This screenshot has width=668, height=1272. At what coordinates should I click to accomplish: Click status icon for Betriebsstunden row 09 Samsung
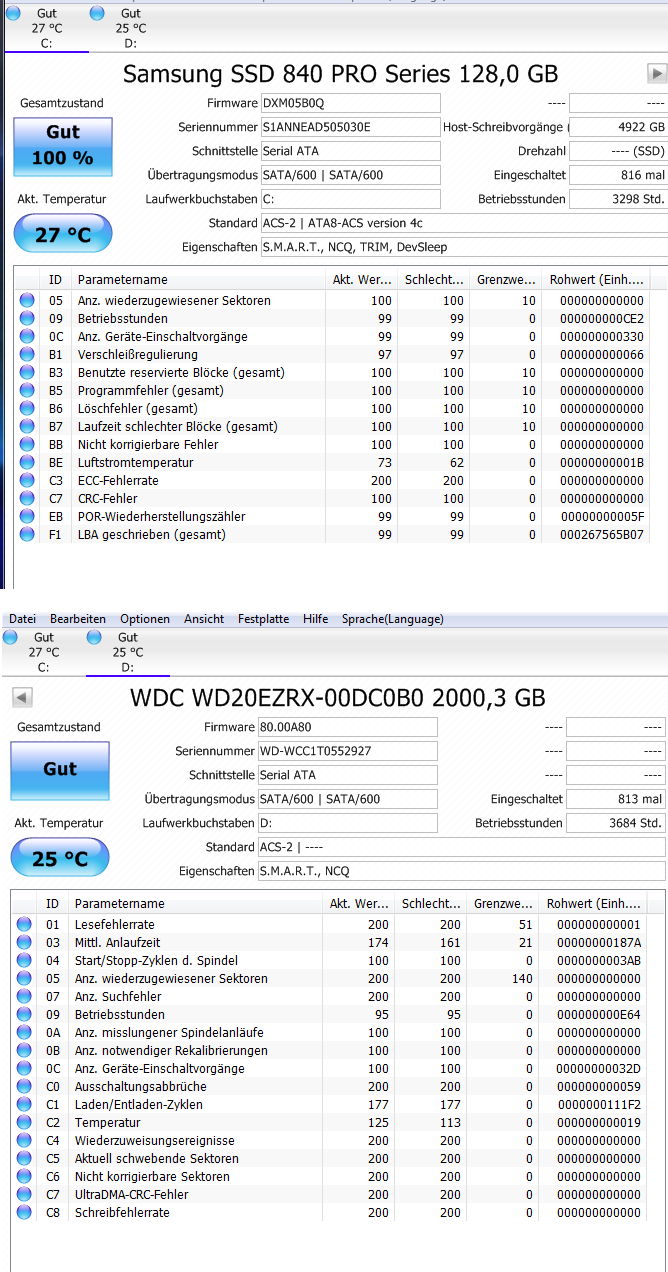pos(27,318)
